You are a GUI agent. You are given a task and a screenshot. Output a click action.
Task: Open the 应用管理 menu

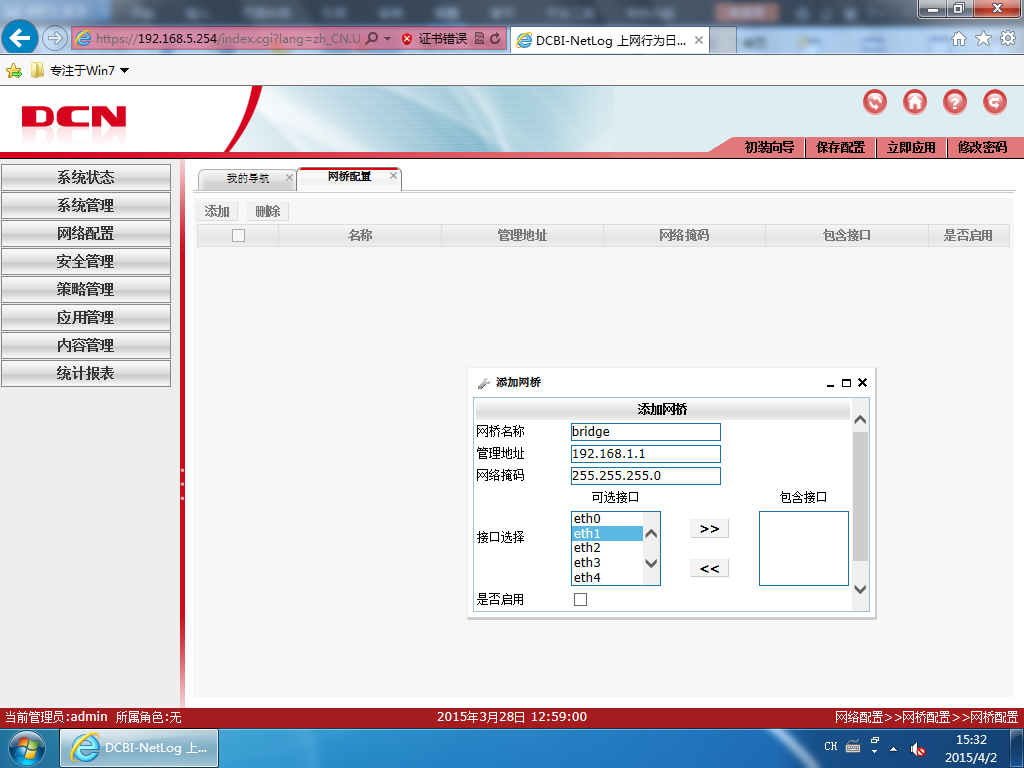point(86,317)
